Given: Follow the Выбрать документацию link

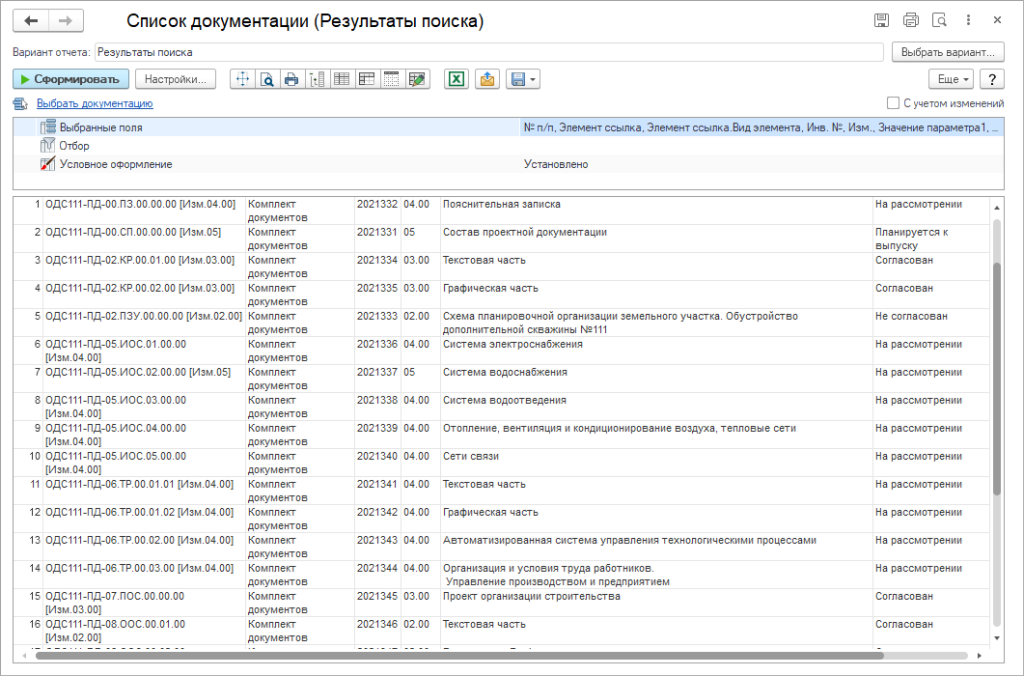Looking at the screenshot, I should (95, 103).
